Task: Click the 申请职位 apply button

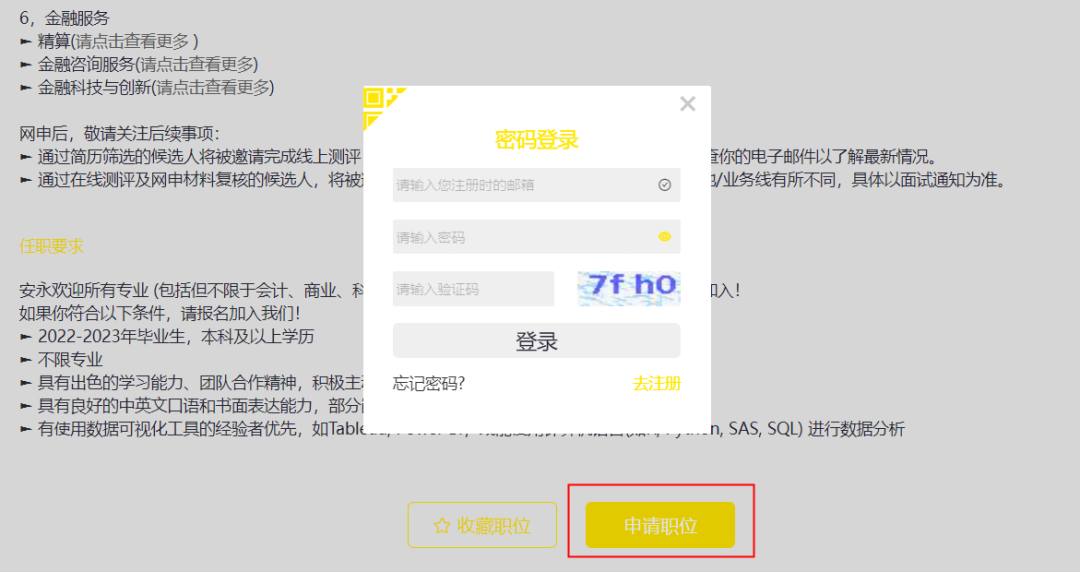Action: 660,525
